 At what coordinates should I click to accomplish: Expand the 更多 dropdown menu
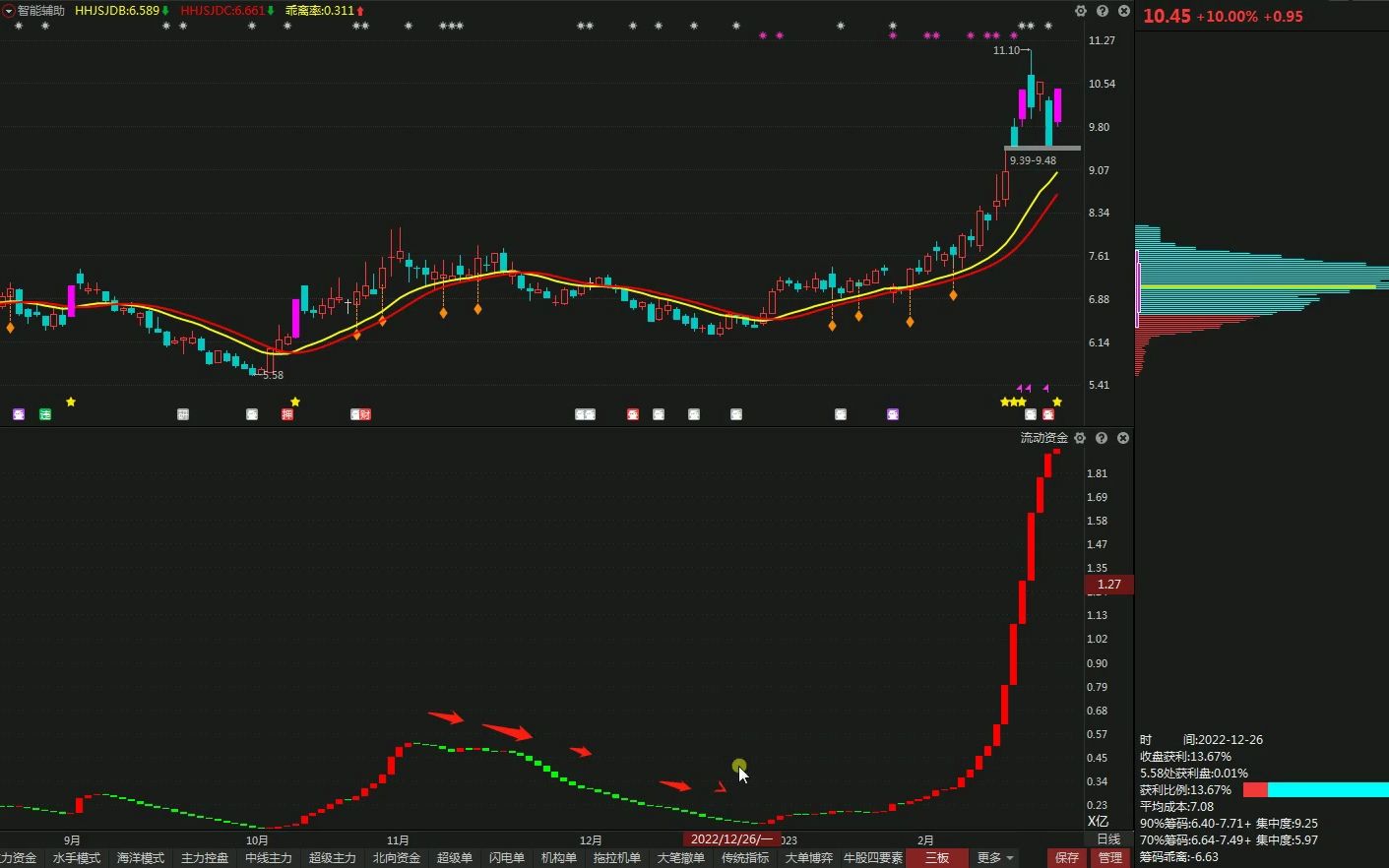[x=995, y=858]
